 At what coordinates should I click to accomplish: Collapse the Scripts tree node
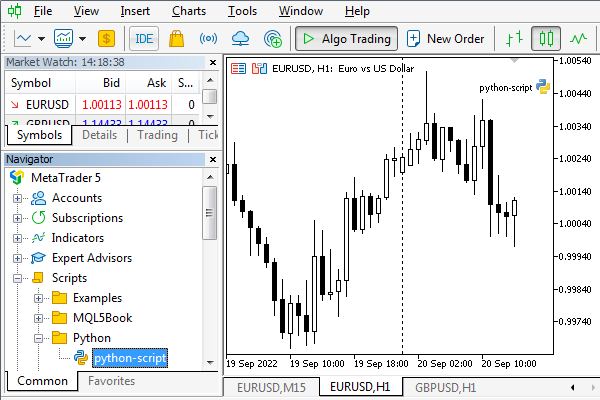[17, 278]
